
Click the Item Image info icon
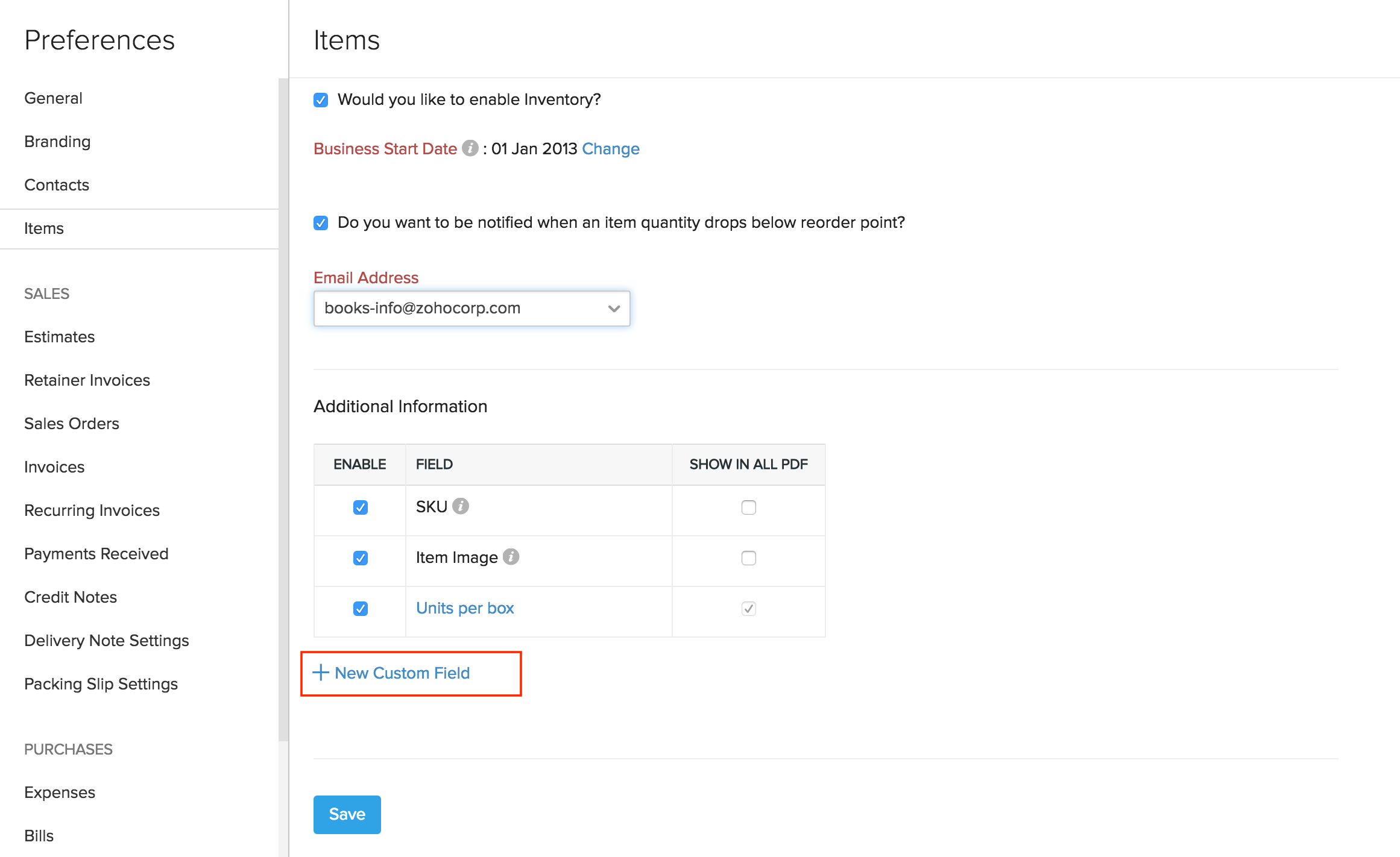(511, 557)
